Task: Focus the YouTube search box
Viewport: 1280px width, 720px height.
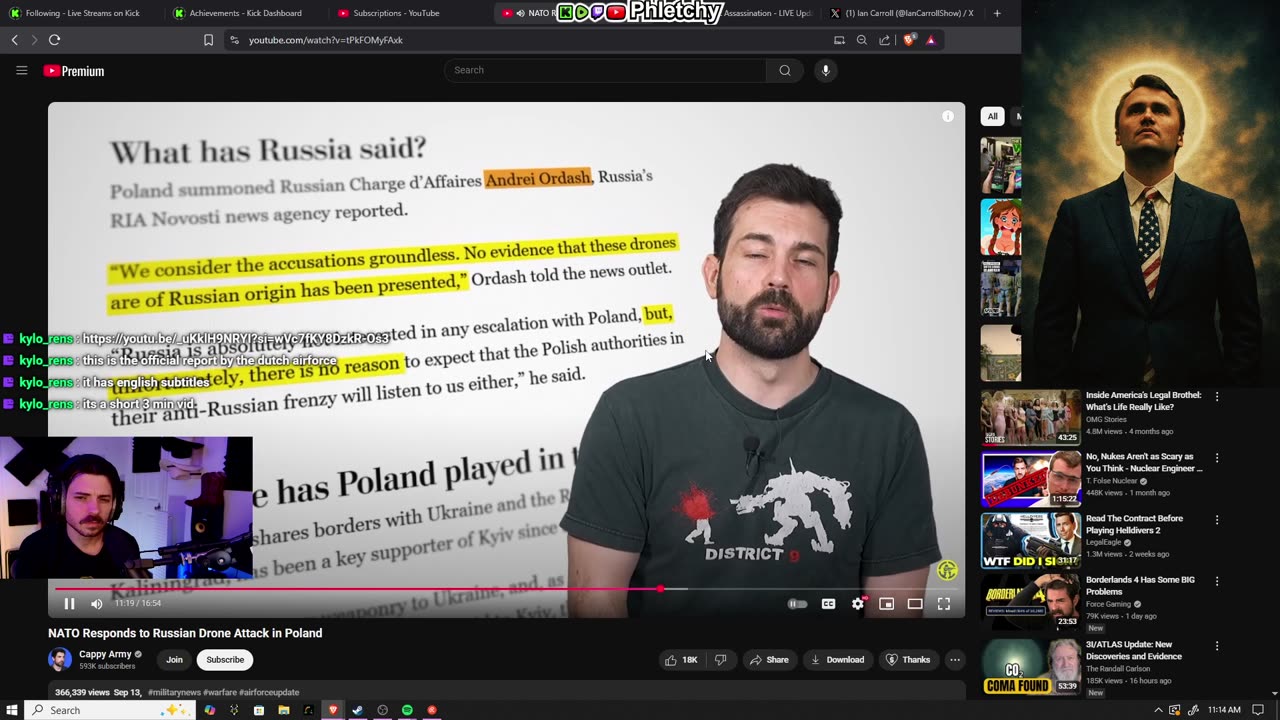Action: pyautogui.click(x=605, y=70)
